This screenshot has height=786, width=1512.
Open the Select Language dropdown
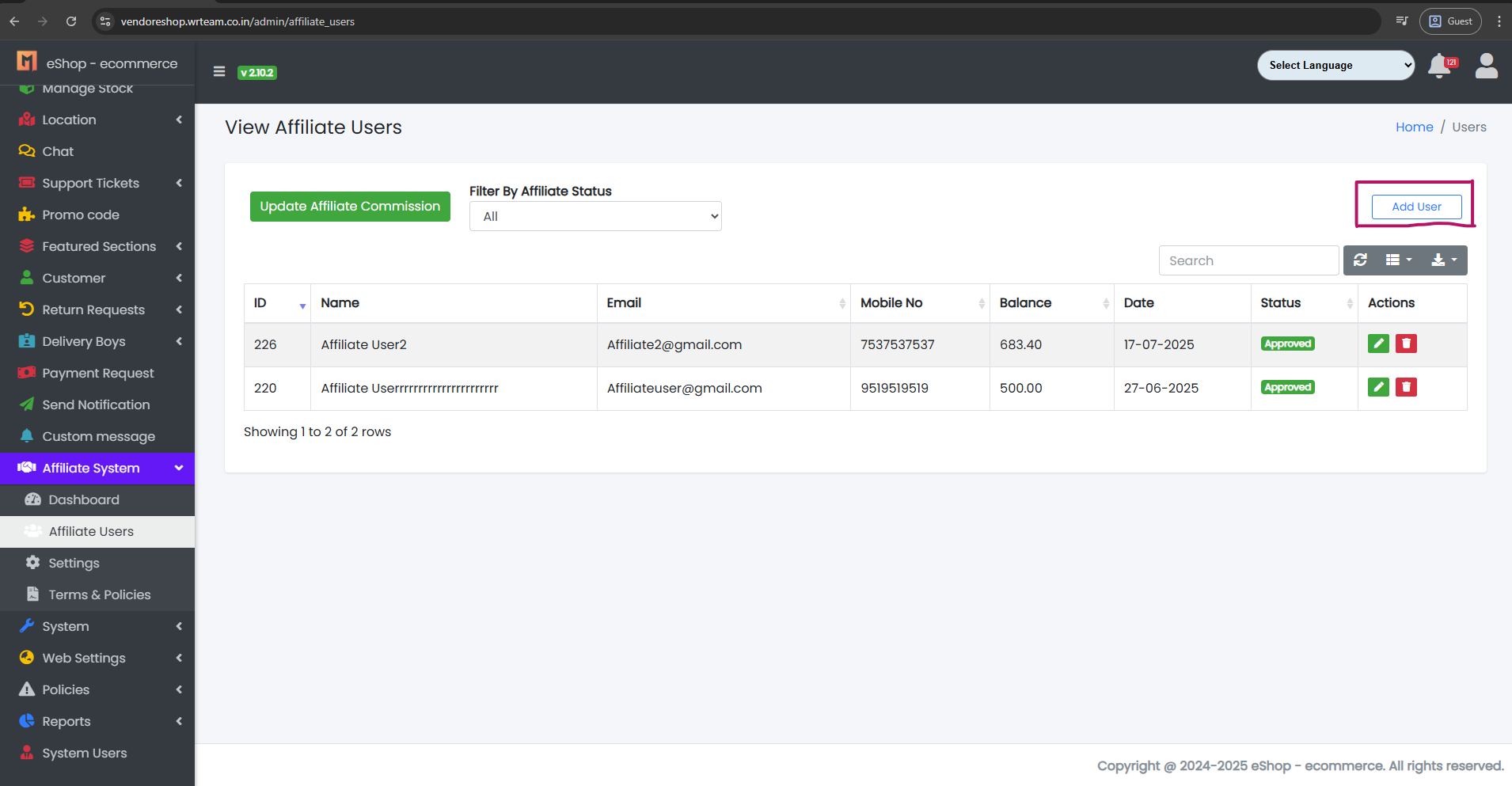[1336, 66]
